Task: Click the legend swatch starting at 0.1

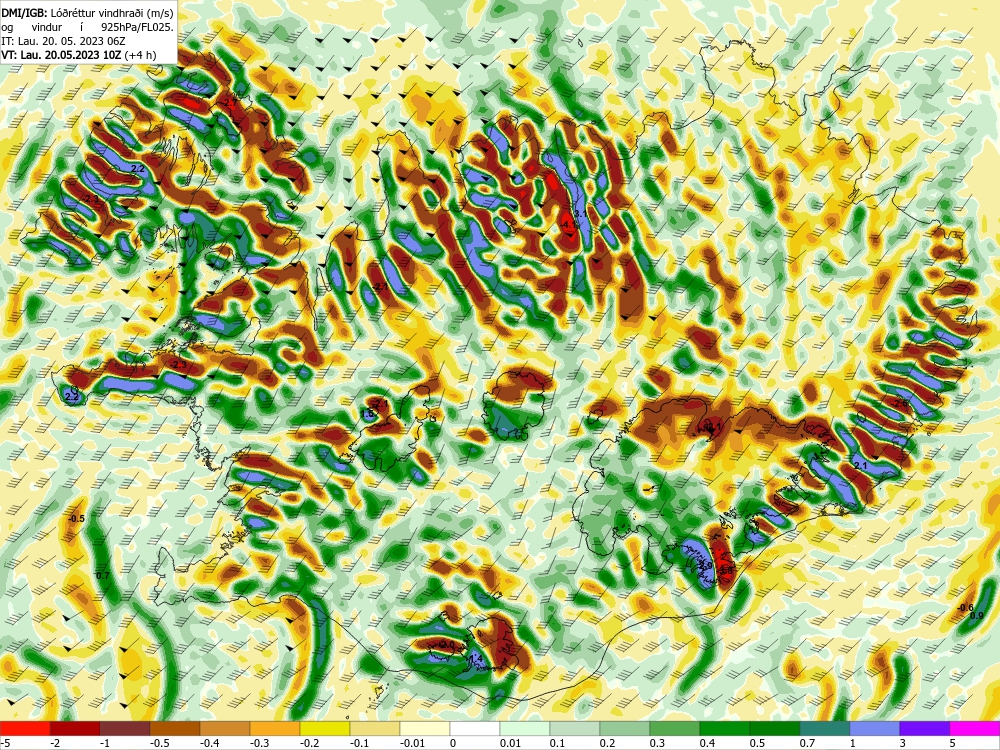Action: [x=575, y=728]
